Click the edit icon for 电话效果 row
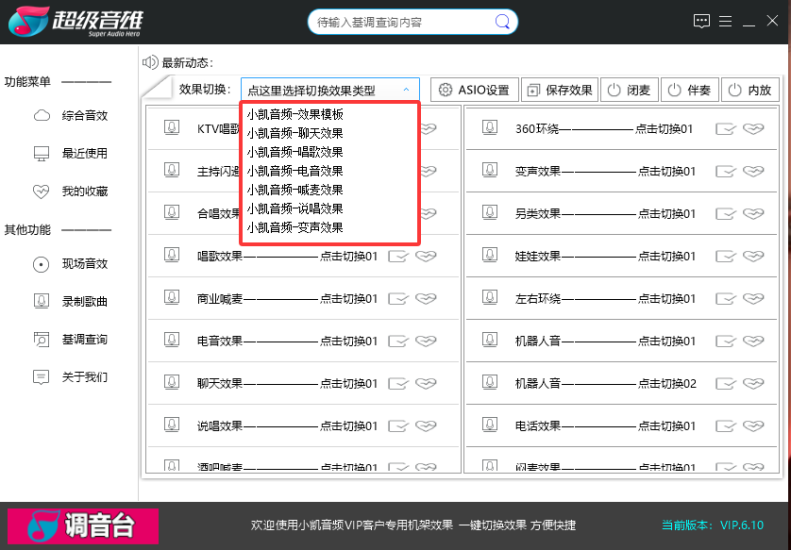 pos(725,426)
